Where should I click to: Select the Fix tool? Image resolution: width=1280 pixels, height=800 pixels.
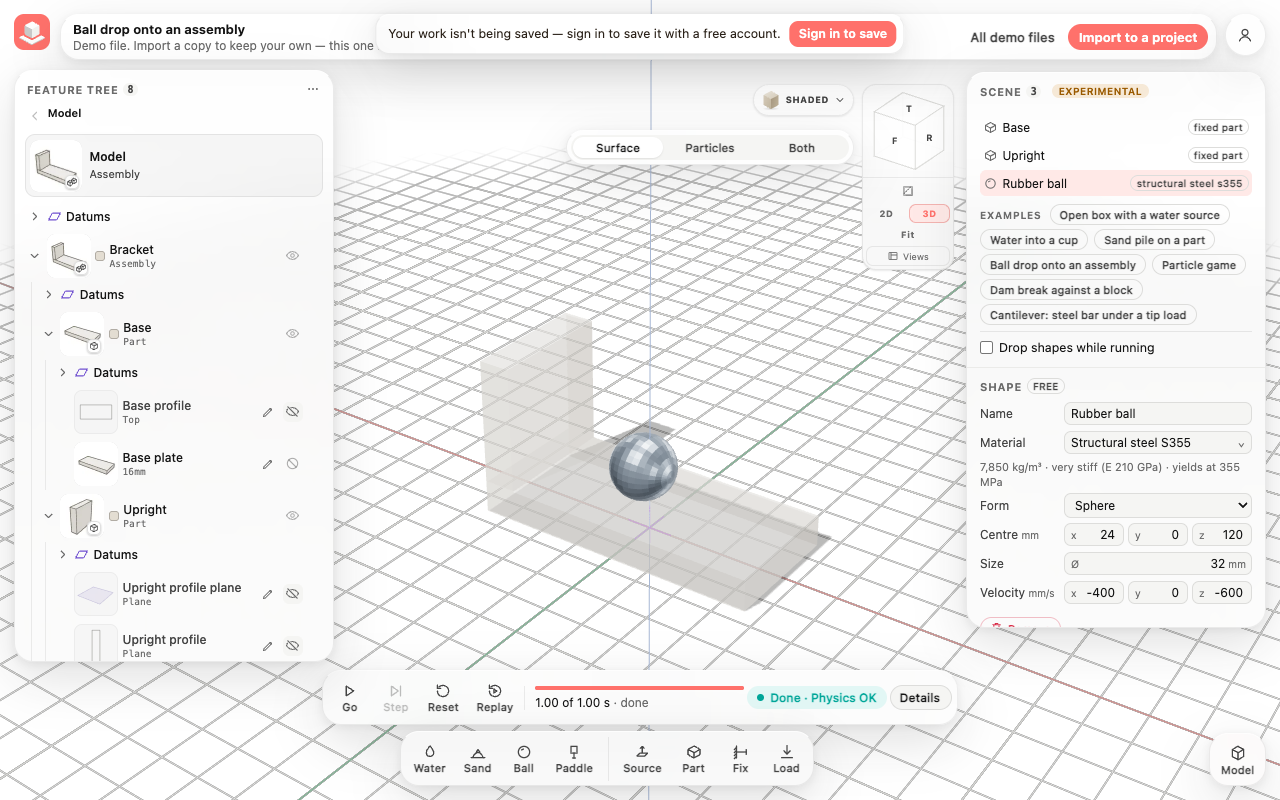(x=740, y=759)
